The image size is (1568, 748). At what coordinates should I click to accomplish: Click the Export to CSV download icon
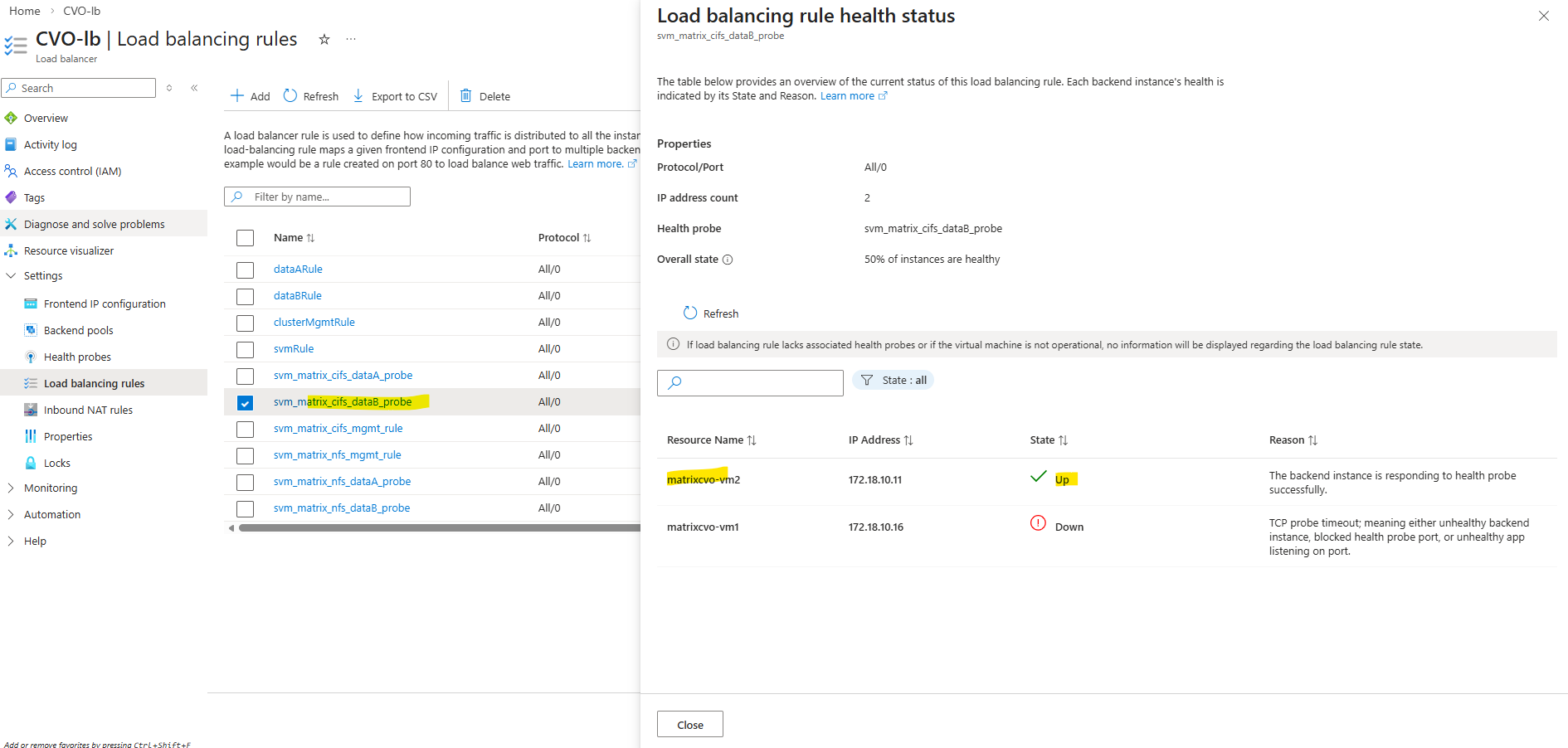[x=358, y=95]
